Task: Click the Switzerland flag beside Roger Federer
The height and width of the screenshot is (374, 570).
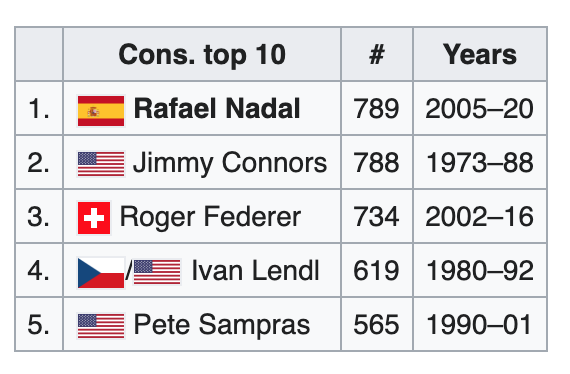Action: coord(94,218)
